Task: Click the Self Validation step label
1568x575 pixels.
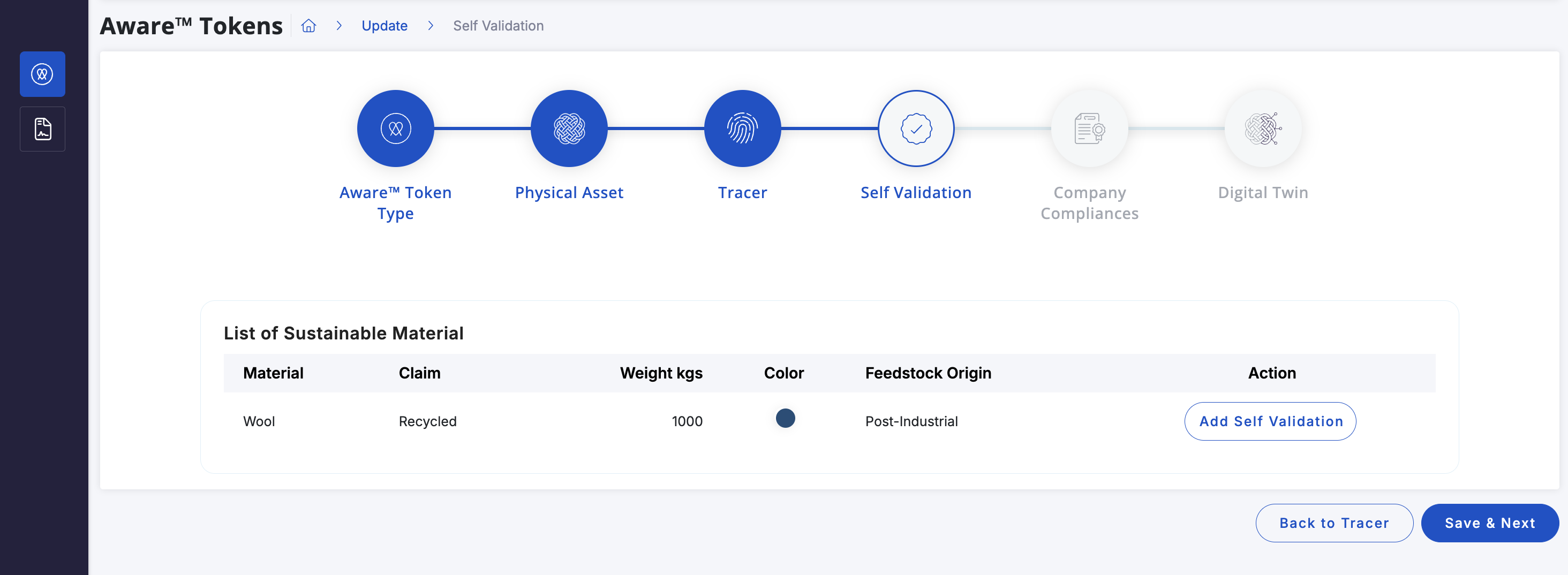Action: point(916,192)
